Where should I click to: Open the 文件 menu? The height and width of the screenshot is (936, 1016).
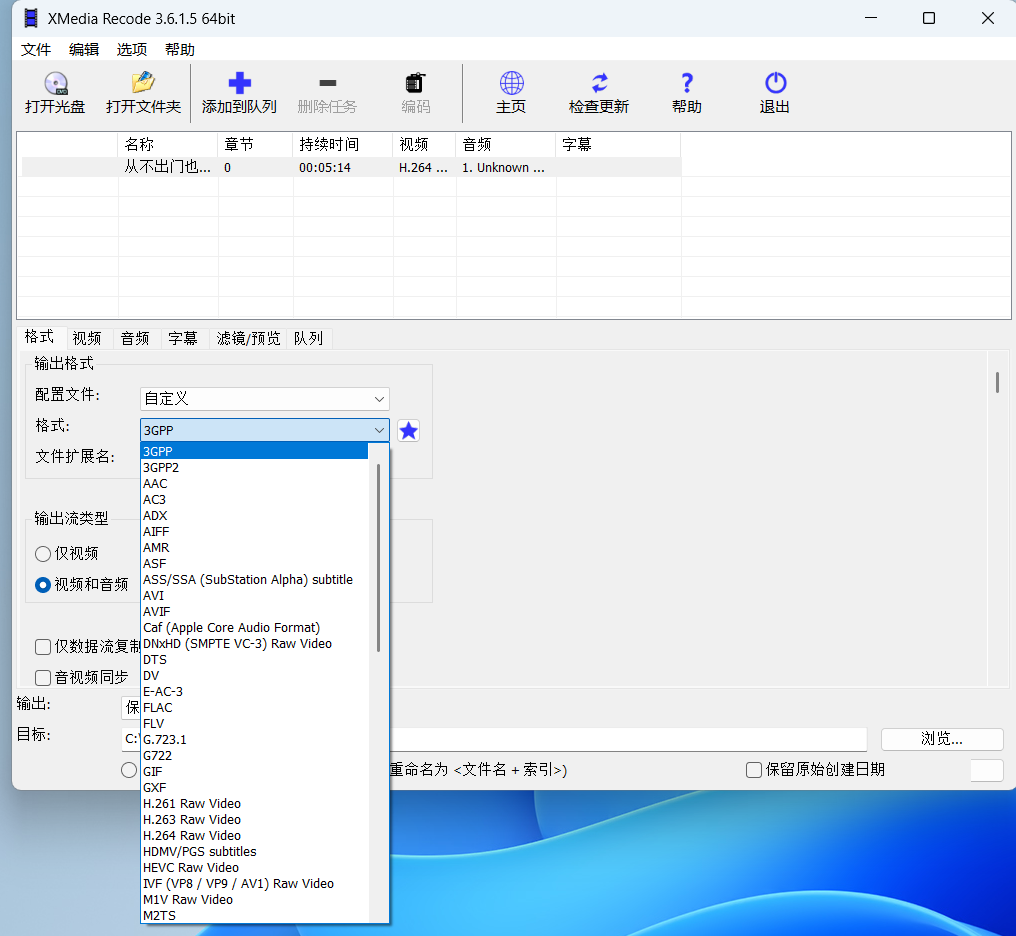(36, 50)
